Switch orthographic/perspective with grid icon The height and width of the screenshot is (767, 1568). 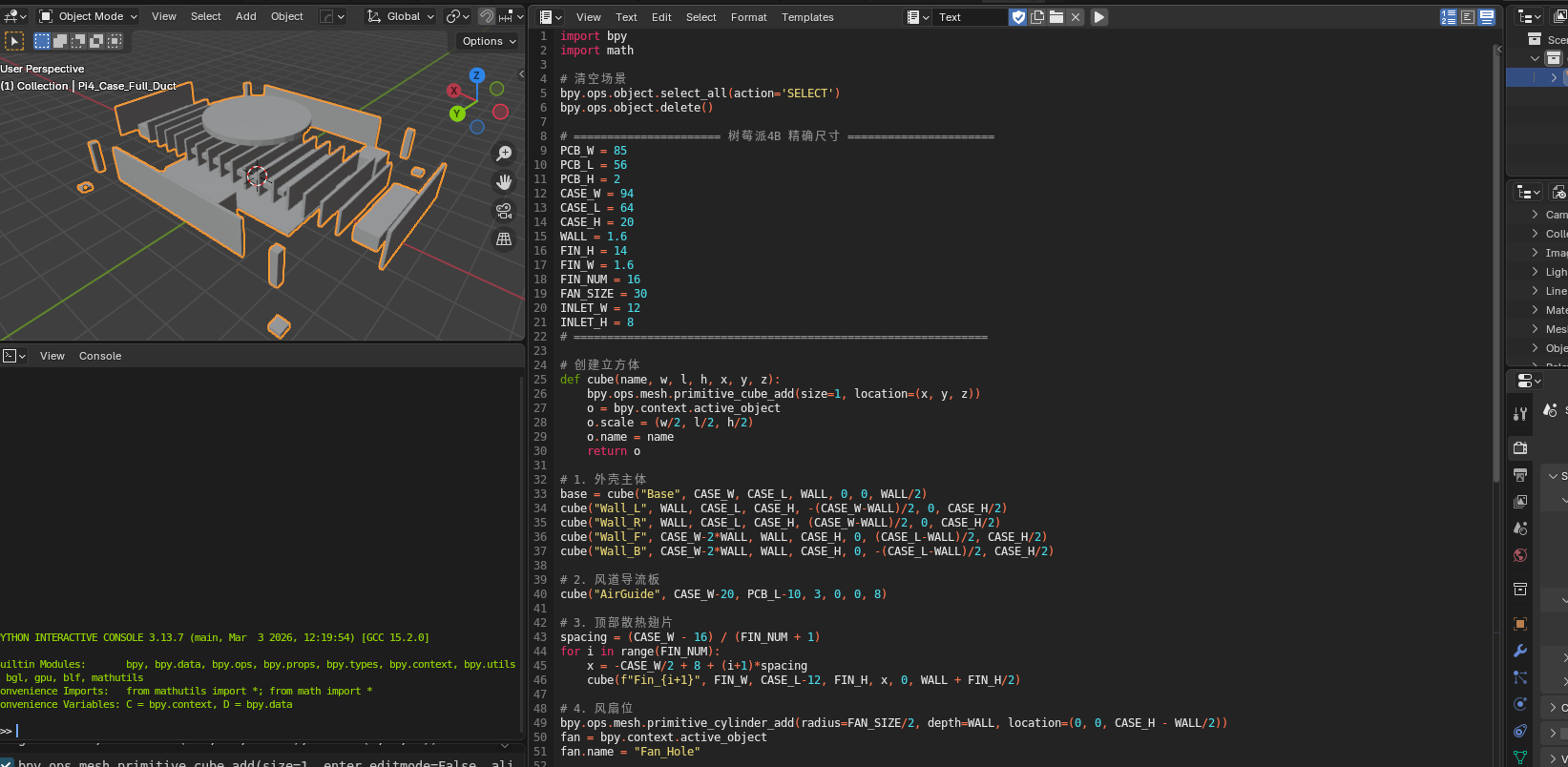tap(504, 239)
